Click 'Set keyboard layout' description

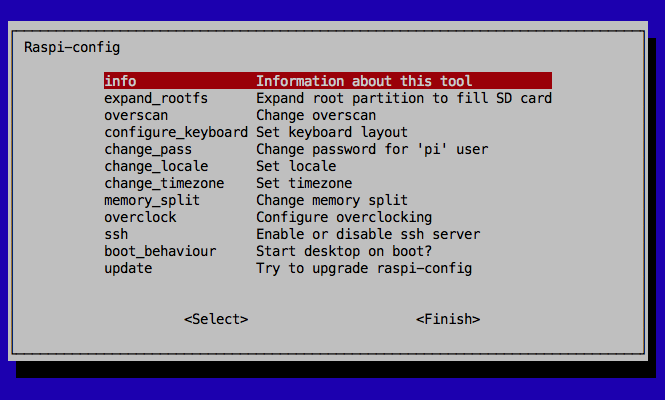coord(332,132)
